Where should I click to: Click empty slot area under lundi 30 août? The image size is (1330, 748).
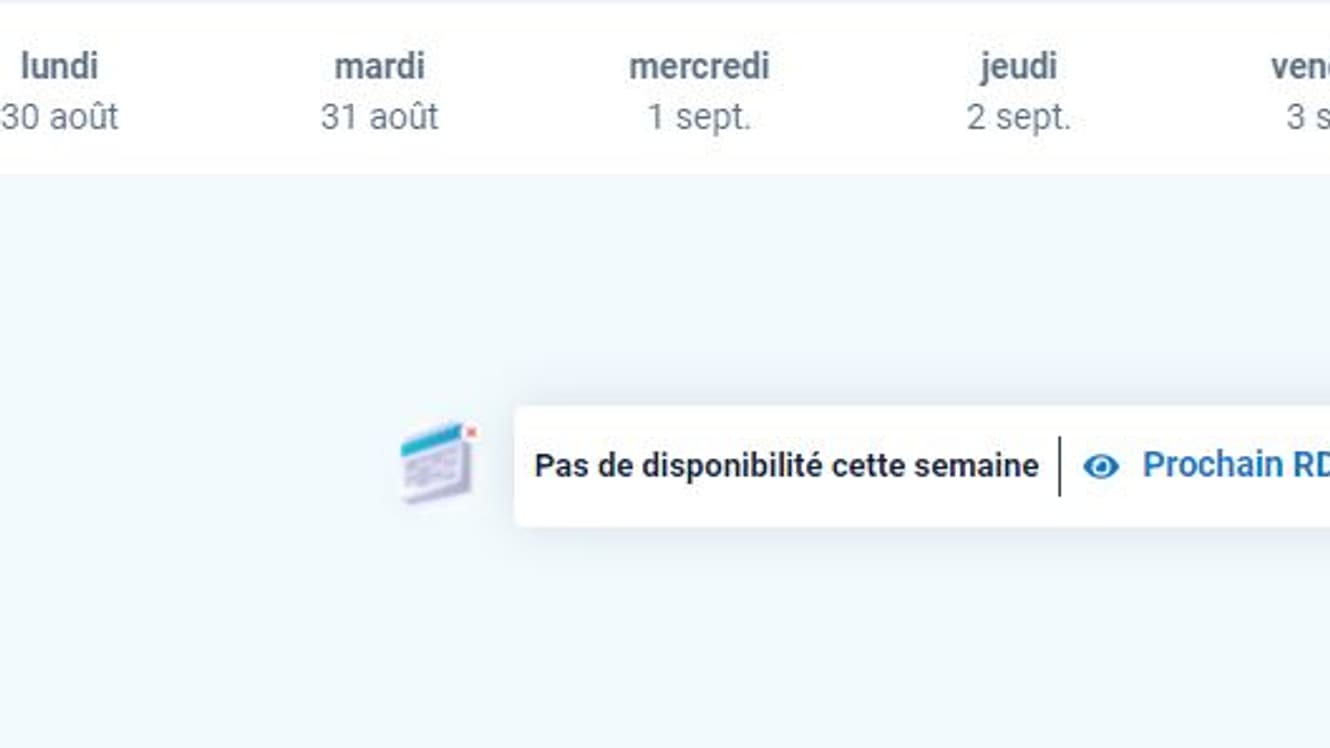pos(60,300)
